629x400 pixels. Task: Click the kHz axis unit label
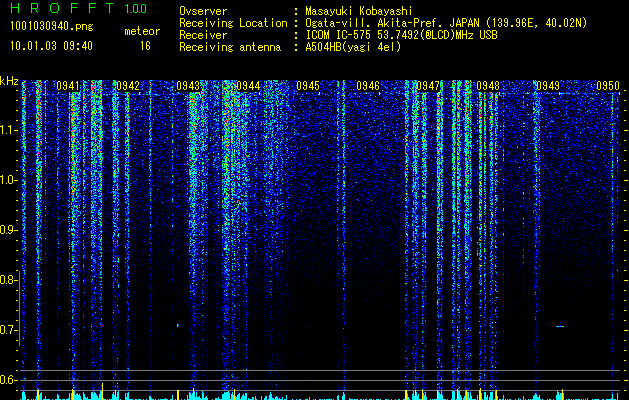(9, 81)
